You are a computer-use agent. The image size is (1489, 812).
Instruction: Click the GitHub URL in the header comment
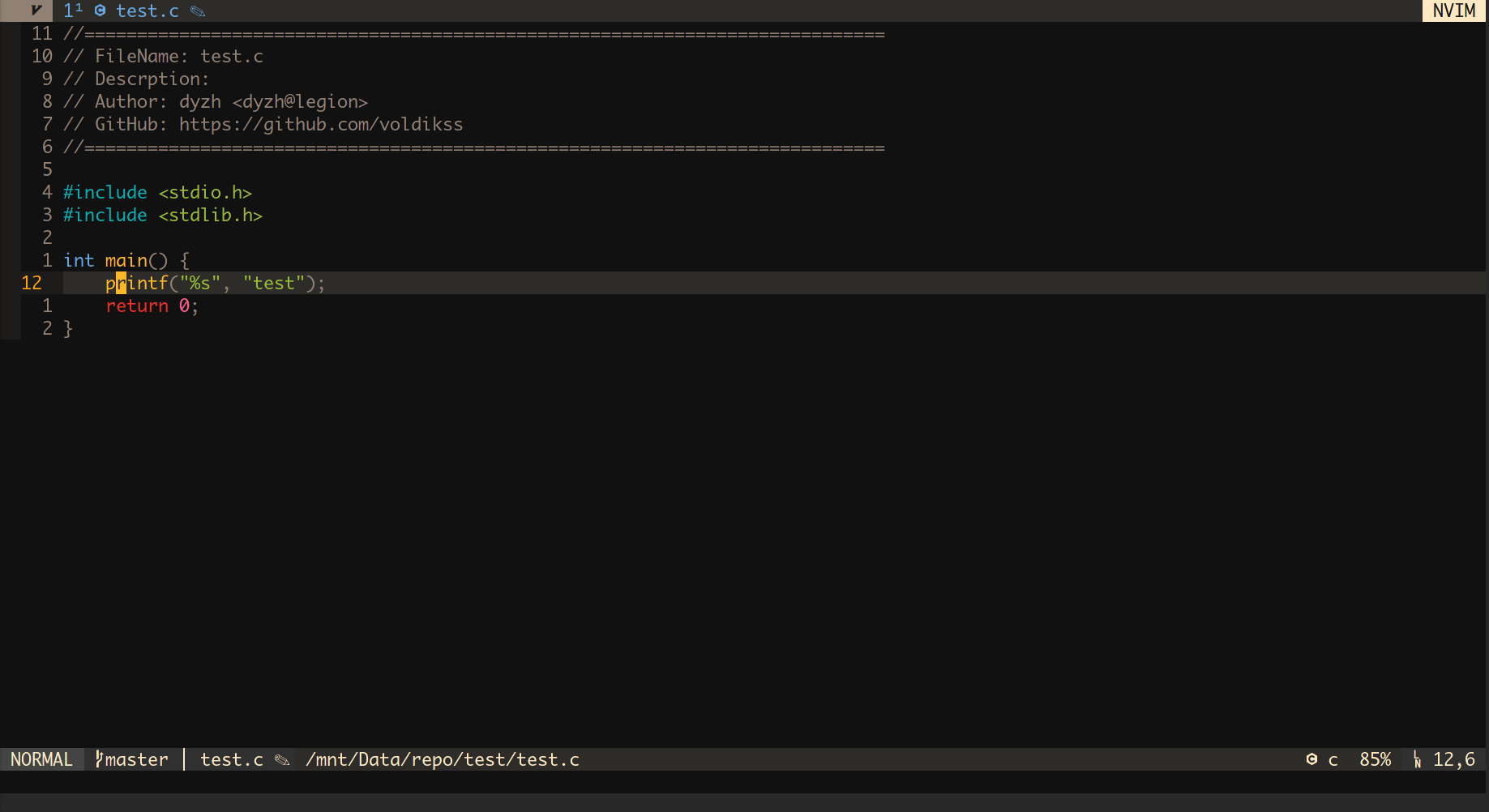[321, 124]
